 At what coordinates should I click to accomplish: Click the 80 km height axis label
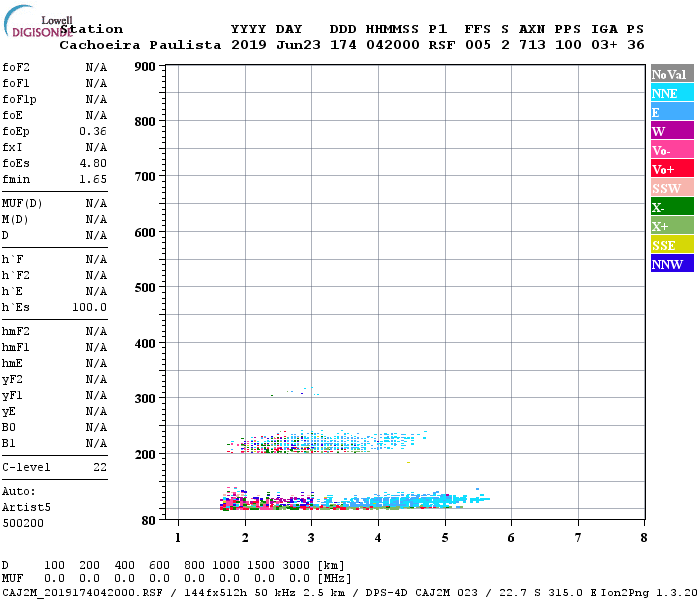149,521
